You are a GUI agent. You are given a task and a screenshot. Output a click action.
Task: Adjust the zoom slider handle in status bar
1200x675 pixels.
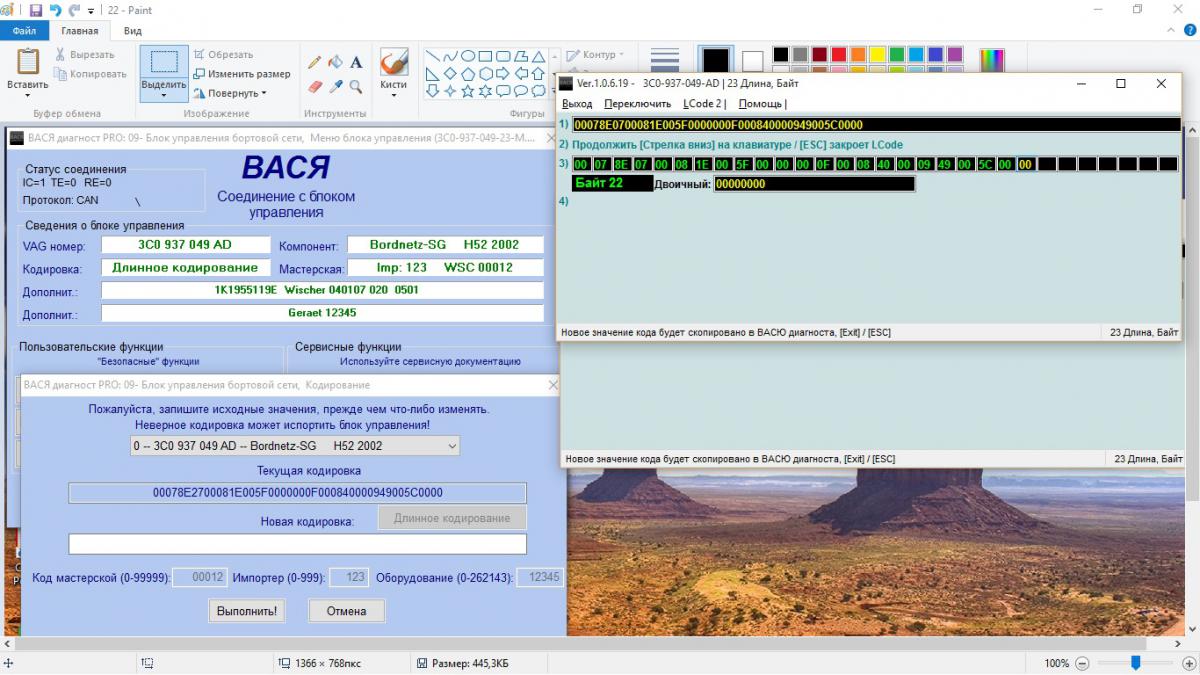(x=1136, y=662)
